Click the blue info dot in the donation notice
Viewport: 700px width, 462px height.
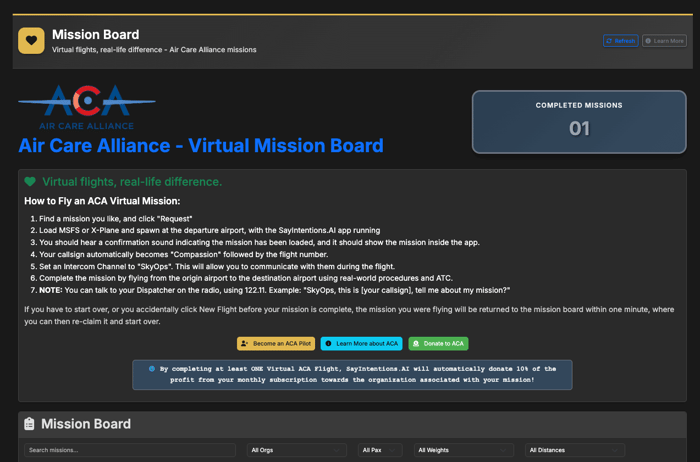pos(152,368)
